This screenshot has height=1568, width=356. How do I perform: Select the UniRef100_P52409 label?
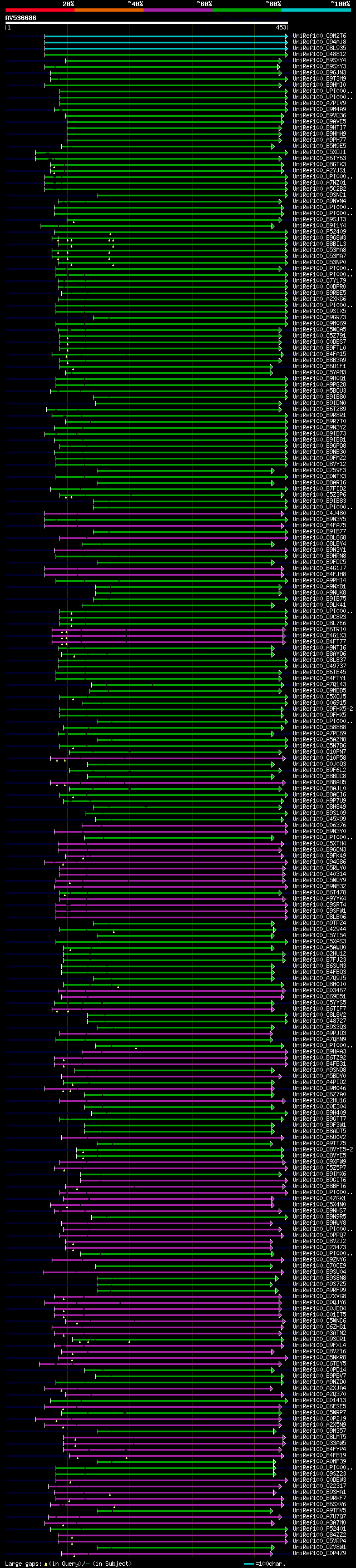(x=319, y=232)
